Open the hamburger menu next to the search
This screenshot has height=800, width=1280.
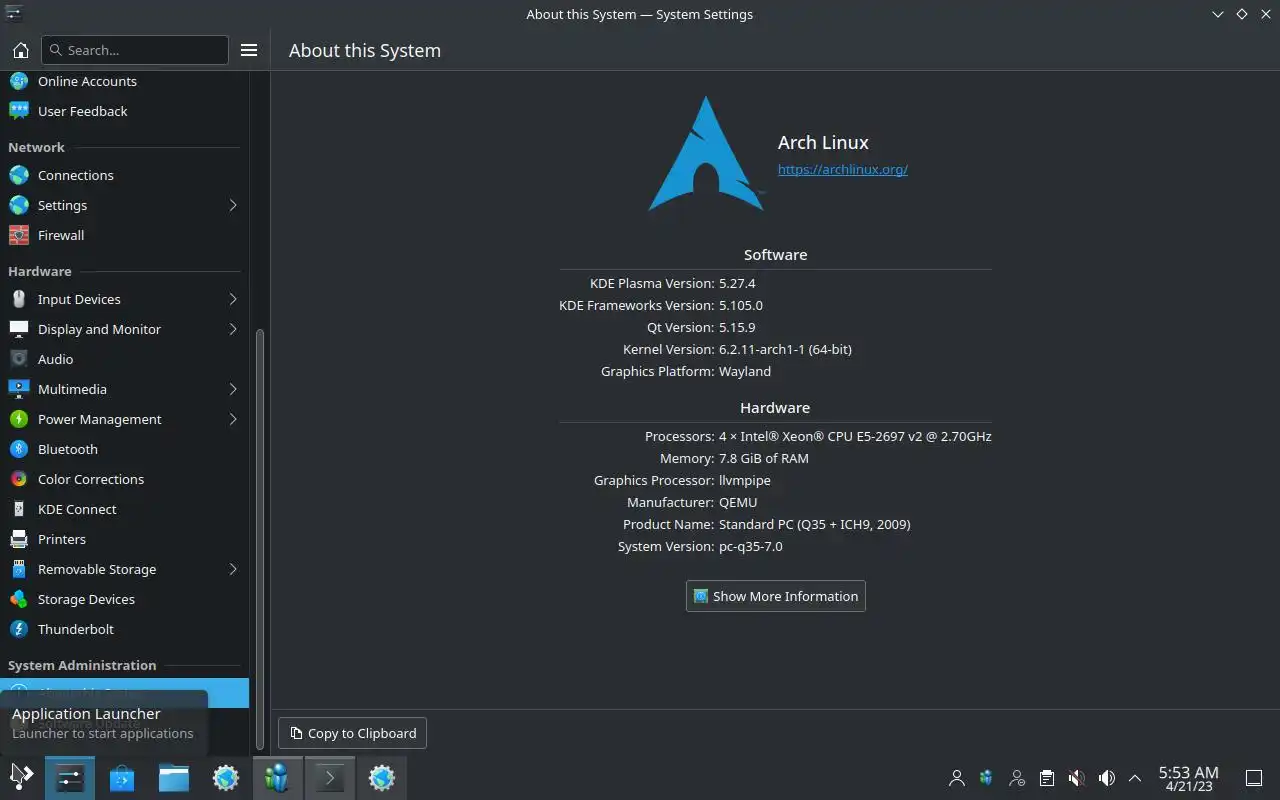click(249, 50)
